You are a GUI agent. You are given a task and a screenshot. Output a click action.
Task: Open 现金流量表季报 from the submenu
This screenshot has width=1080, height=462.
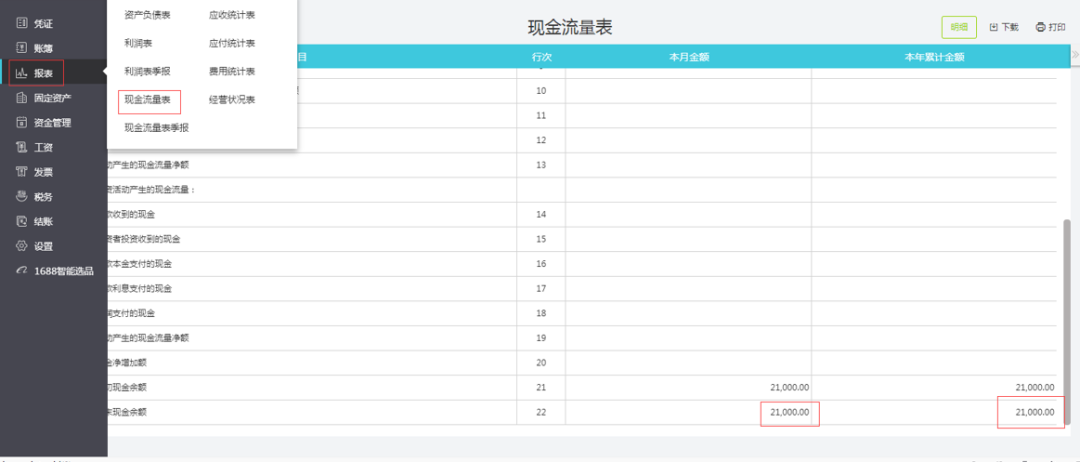point(156,128)
